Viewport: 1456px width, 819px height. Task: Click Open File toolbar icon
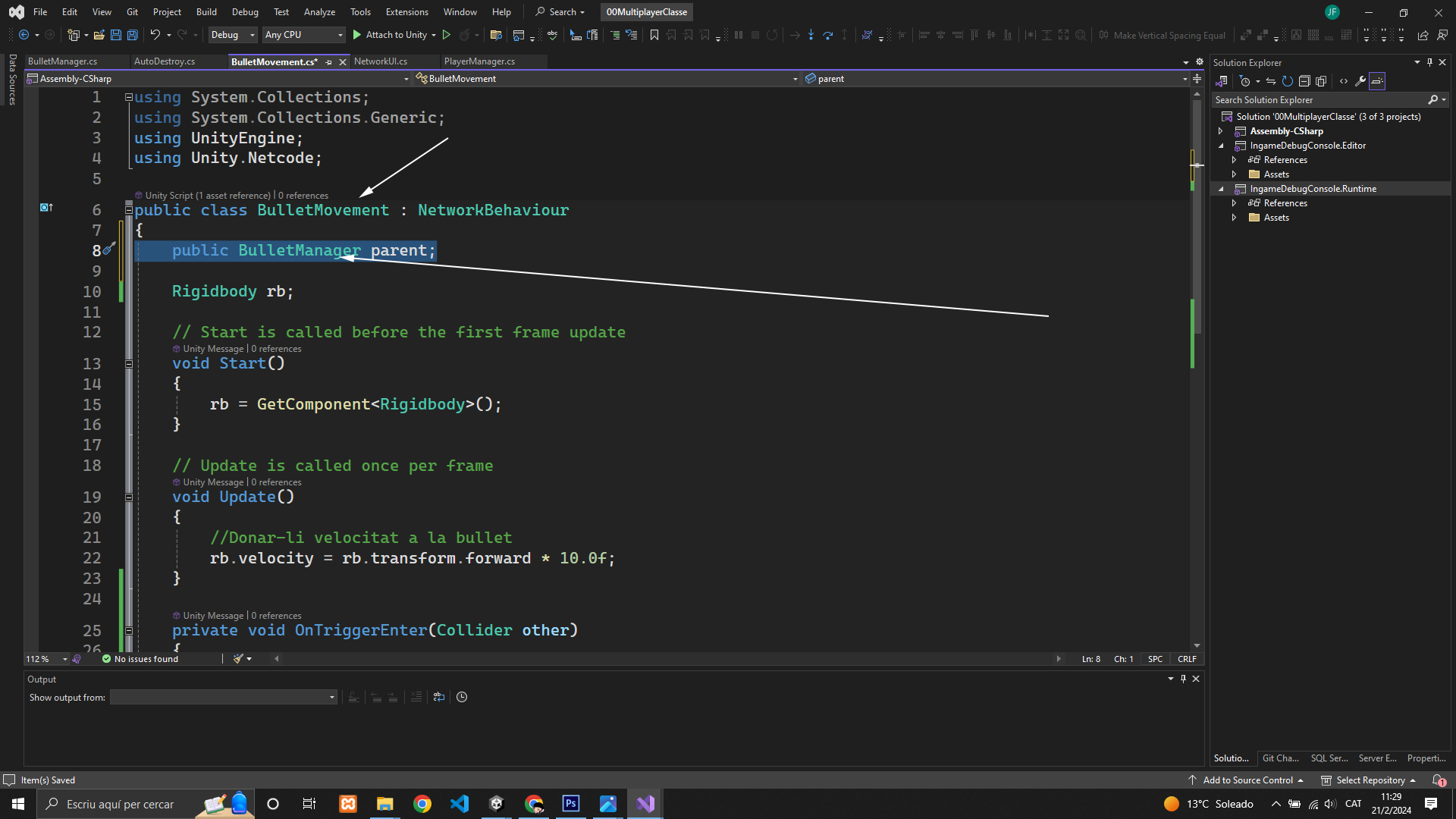[99, 35]
